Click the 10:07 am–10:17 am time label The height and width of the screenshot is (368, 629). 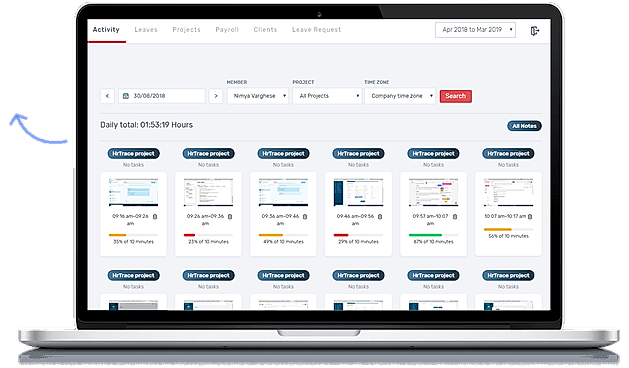505,216
